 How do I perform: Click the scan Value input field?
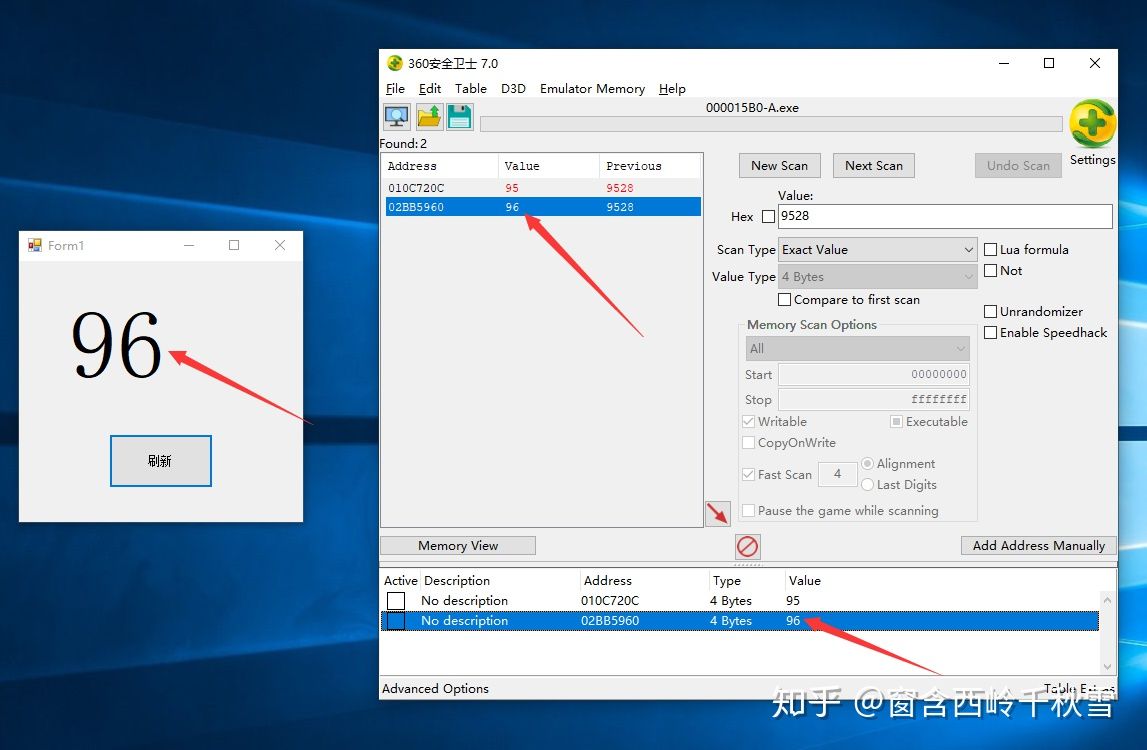coord(945,217)
